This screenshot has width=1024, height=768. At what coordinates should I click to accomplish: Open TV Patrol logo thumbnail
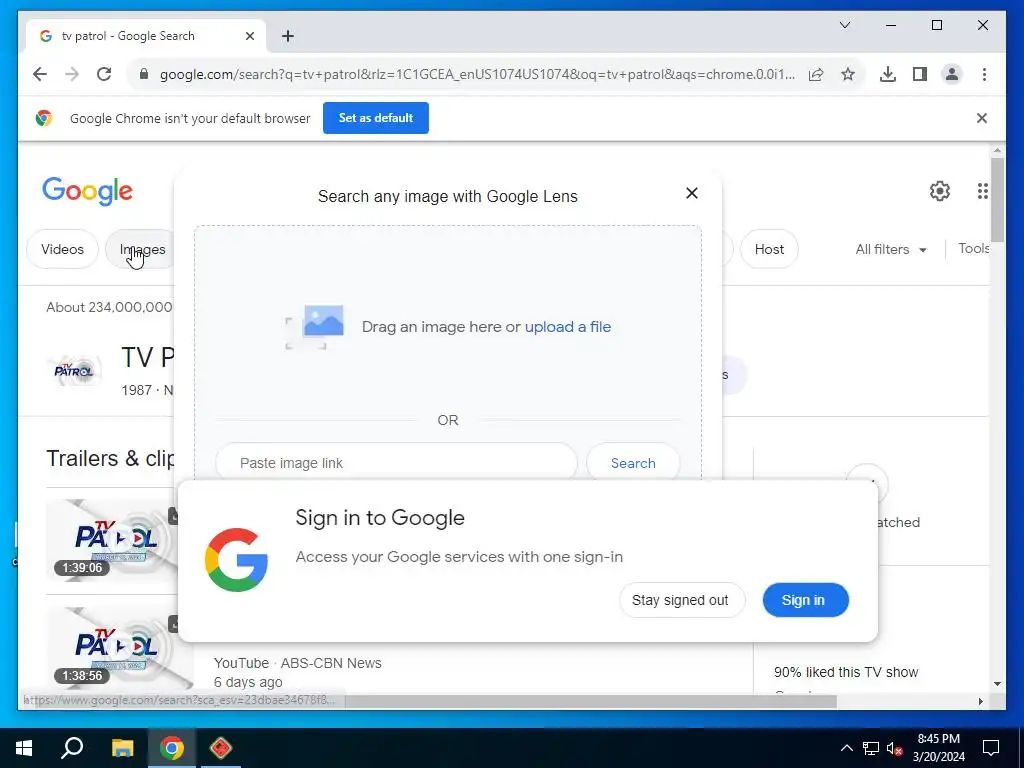click(74, 372)
